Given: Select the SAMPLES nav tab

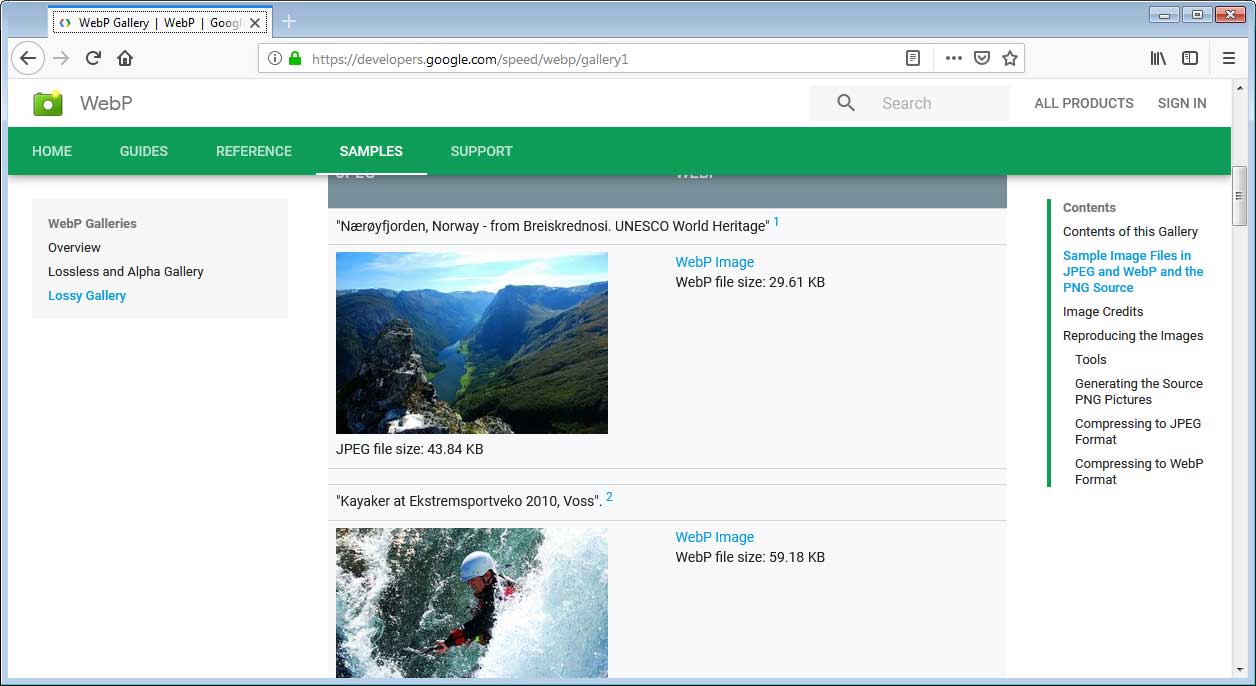Looking at the screenshot, I should point(371,151).
